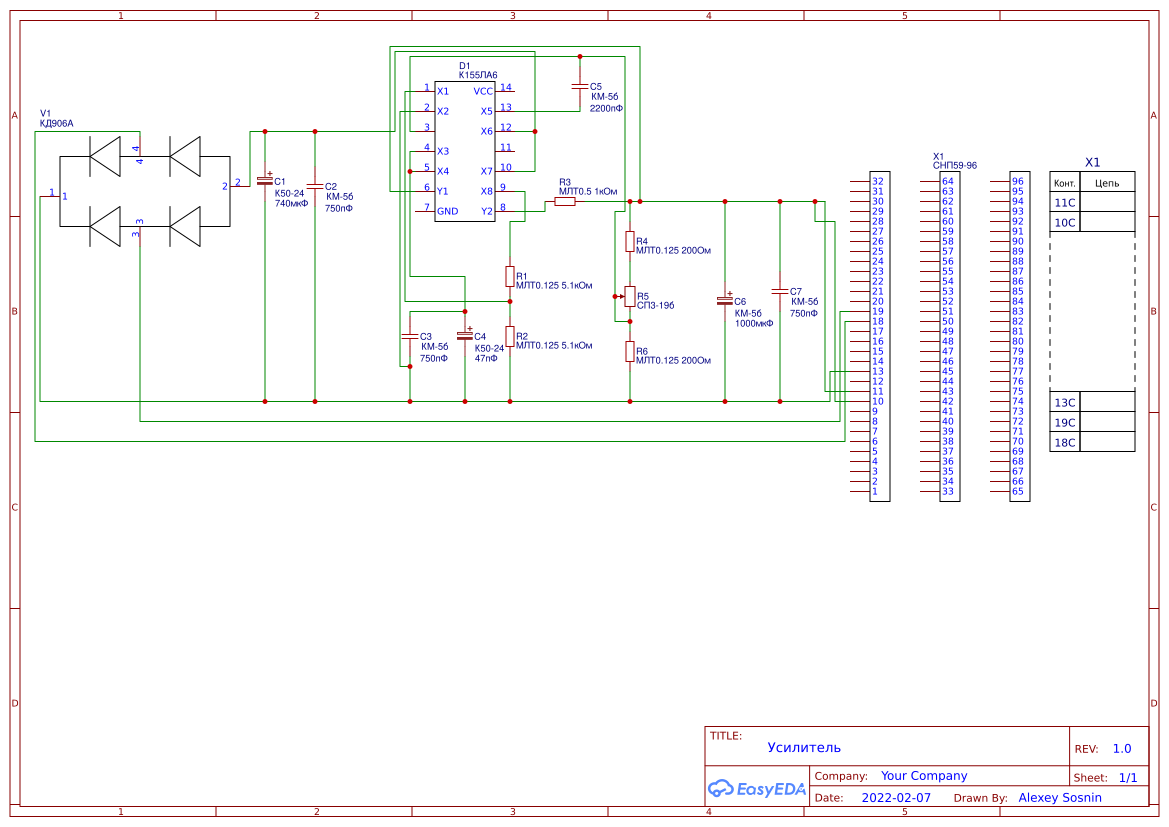Image resolution: width=1169 pixels, height=827 pixels.
Task: Select the date 2022-02-07 field
Action: (895, 798)
